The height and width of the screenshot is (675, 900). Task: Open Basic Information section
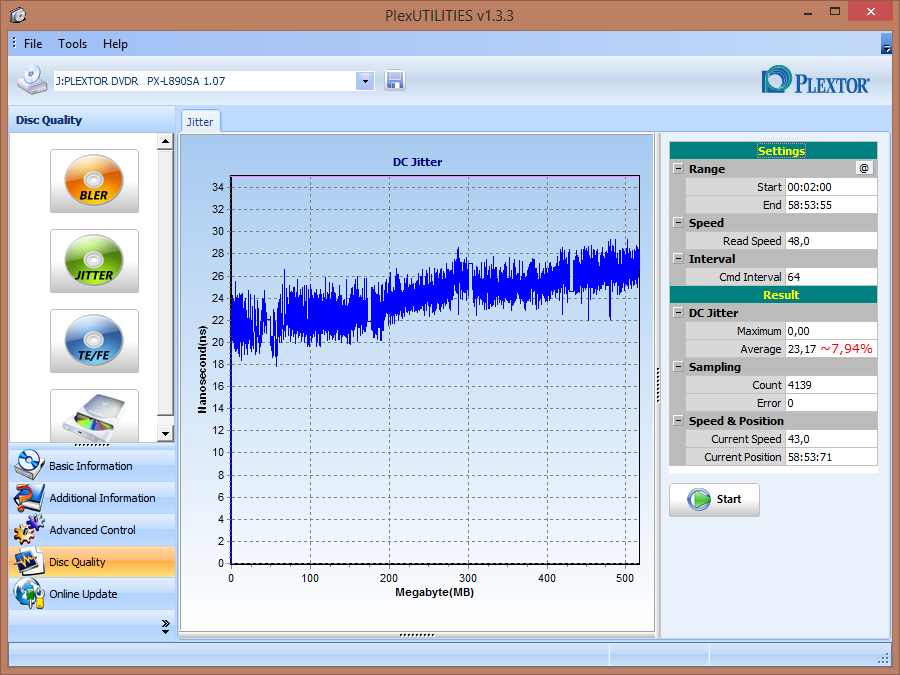coord(92,465)
